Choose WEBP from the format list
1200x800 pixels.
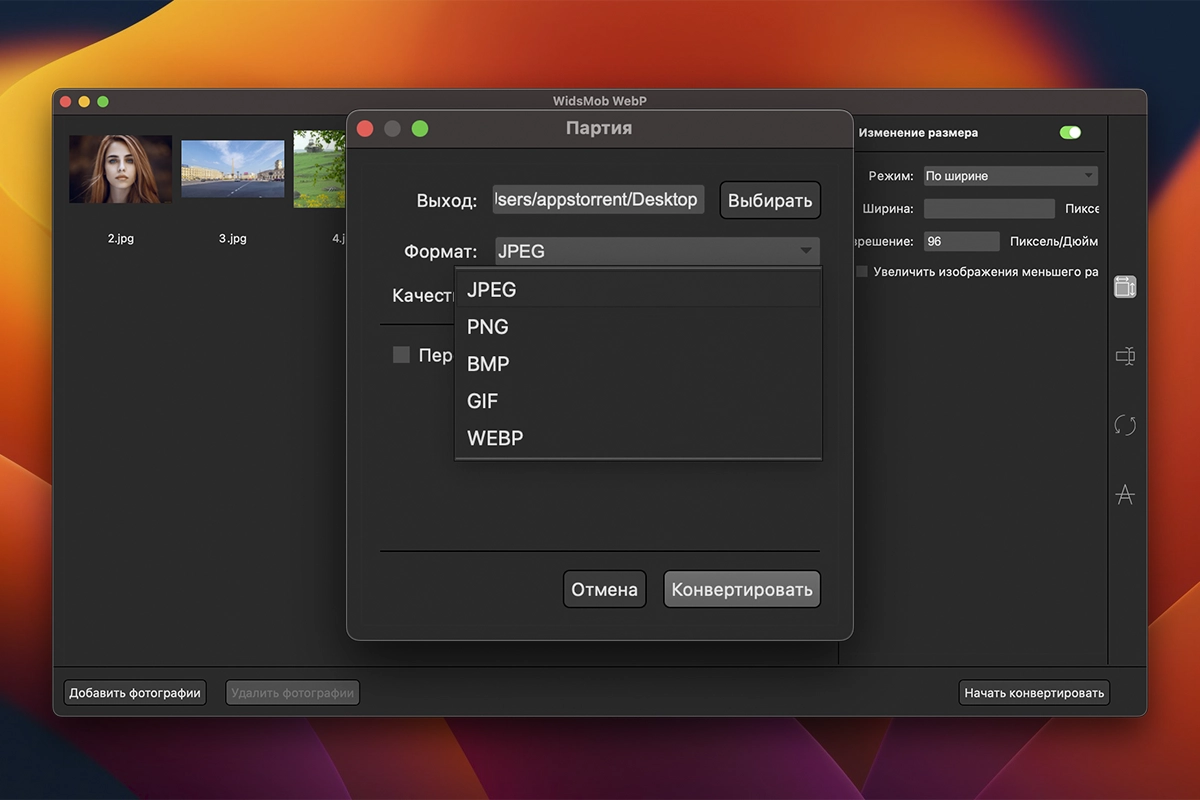(495, 438)
